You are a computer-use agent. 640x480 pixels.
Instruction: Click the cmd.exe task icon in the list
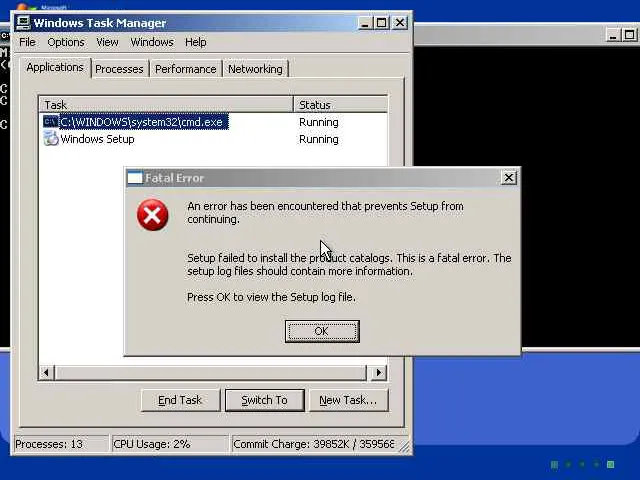pos(51,122)
